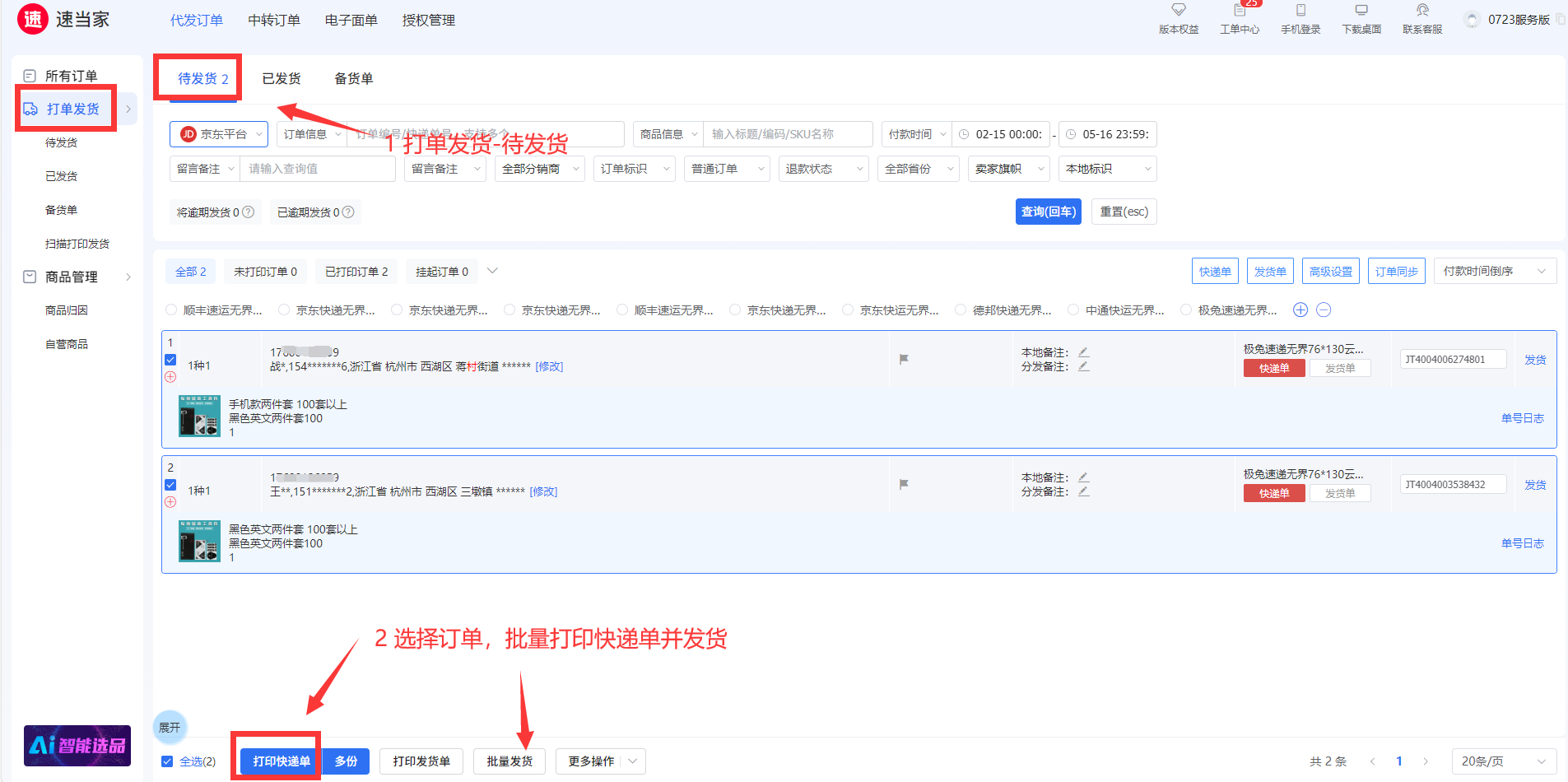Click the 下载桌面 monitor icon
This screenshot has width=1568, height=782.
tap(1361, 11)
